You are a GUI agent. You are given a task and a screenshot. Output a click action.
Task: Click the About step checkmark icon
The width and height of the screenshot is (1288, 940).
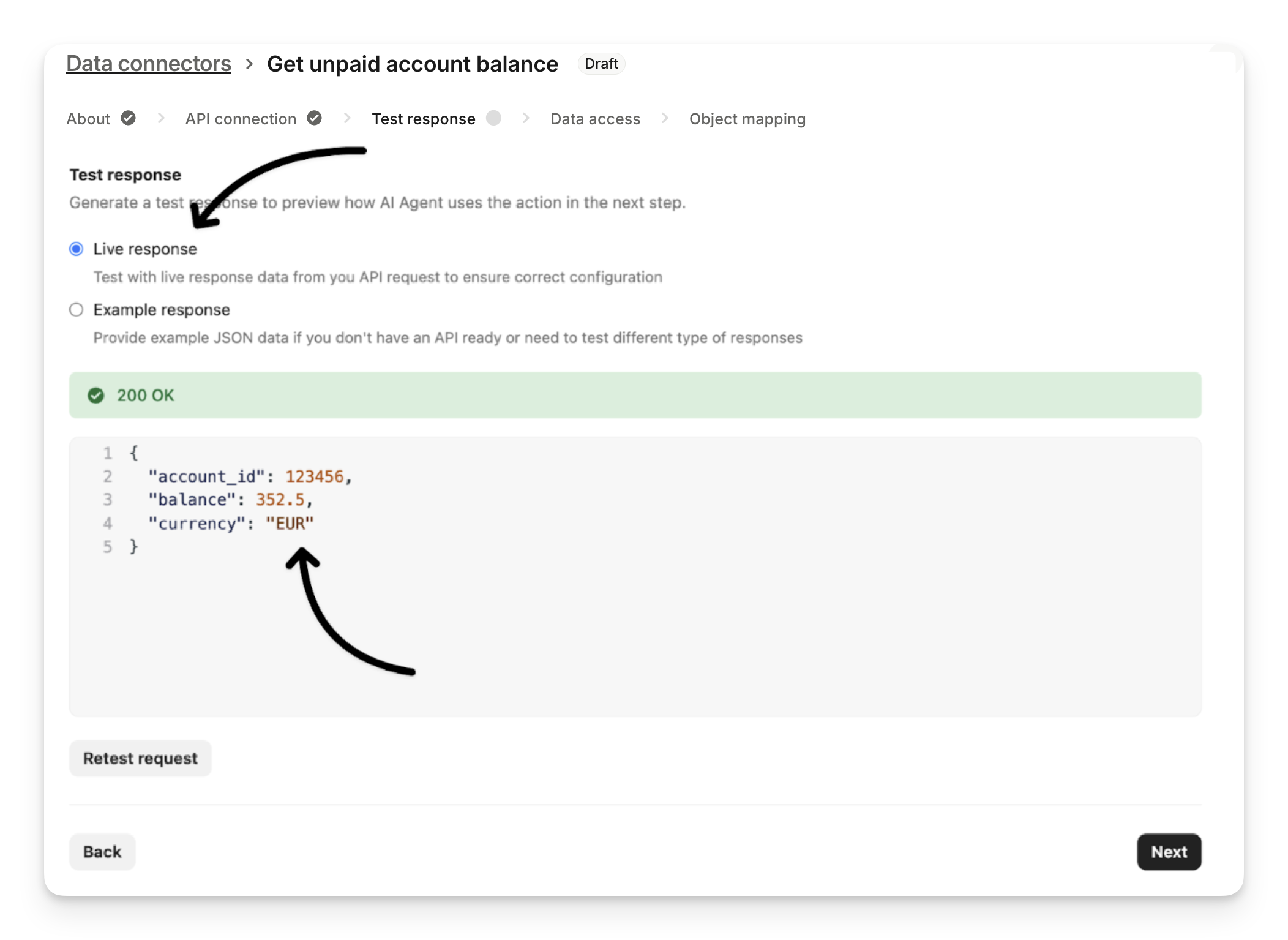click(x=128, y=118)
